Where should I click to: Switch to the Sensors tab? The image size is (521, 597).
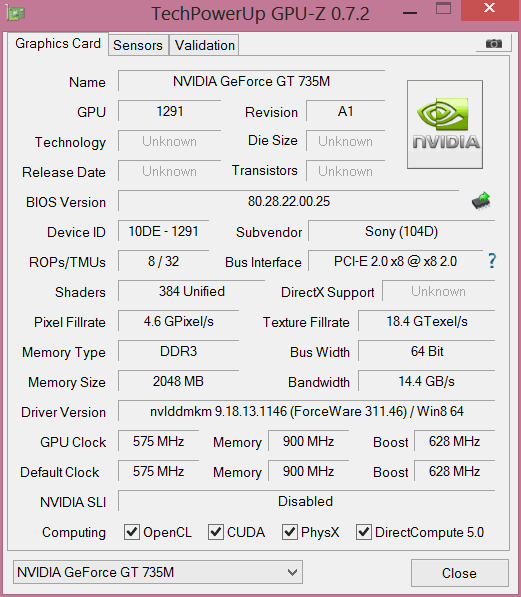click(x=138, y=45)
